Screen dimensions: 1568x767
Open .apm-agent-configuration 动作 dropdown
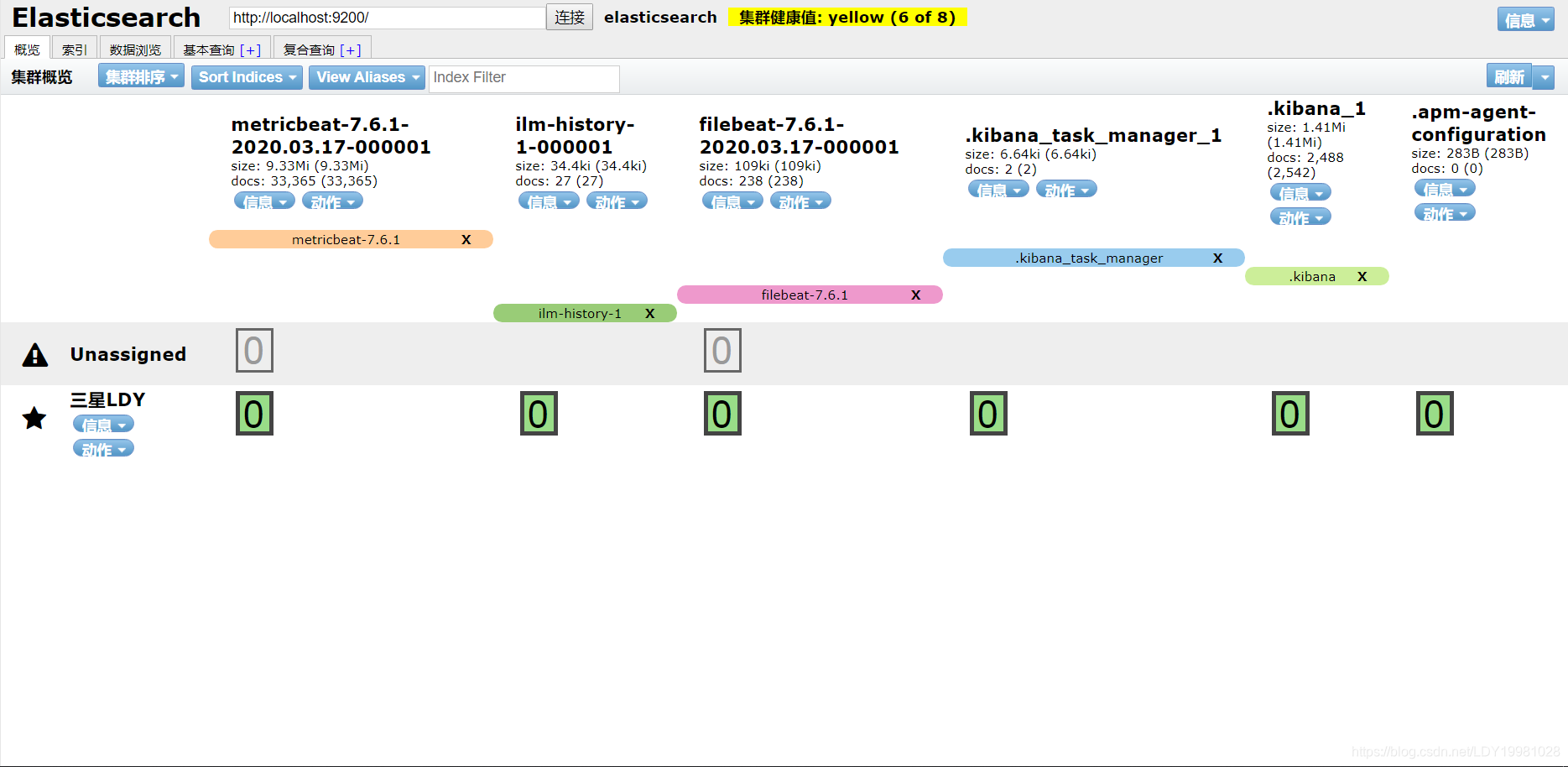click(1445, 213)
